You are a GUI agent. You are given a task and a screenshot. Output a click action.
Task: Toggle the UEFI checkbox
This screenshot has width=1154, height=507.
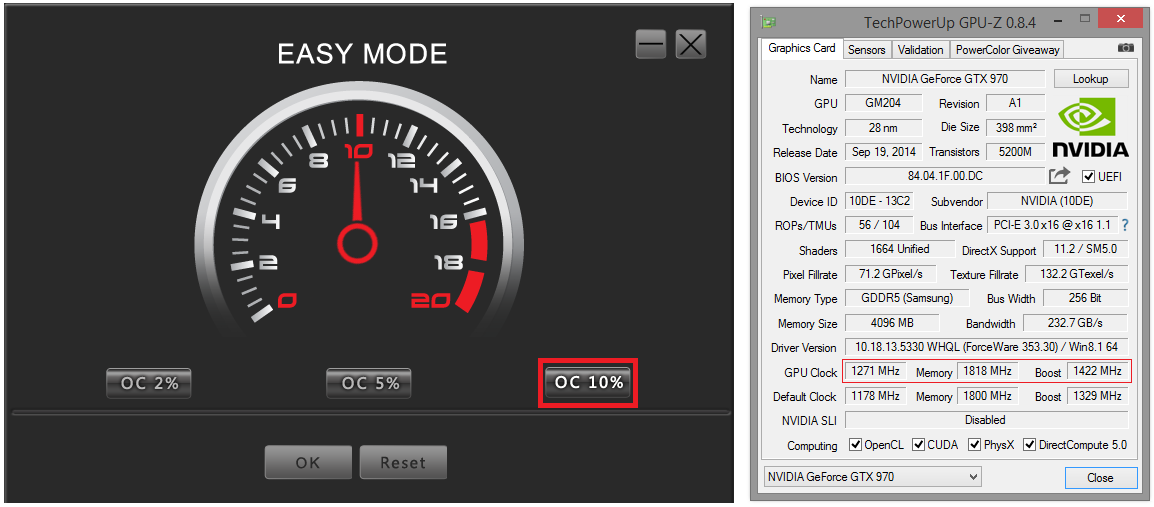[x=1088, y=177]
